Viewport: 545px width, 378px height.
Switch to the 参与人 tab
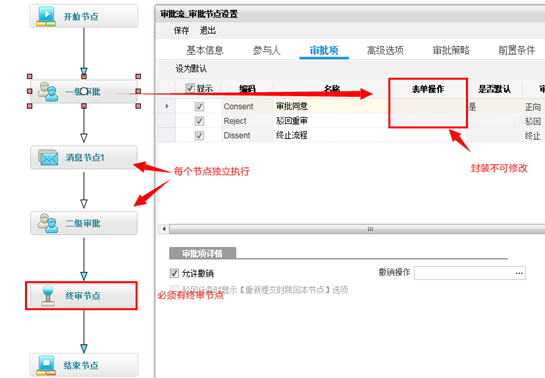coord(266,50)
